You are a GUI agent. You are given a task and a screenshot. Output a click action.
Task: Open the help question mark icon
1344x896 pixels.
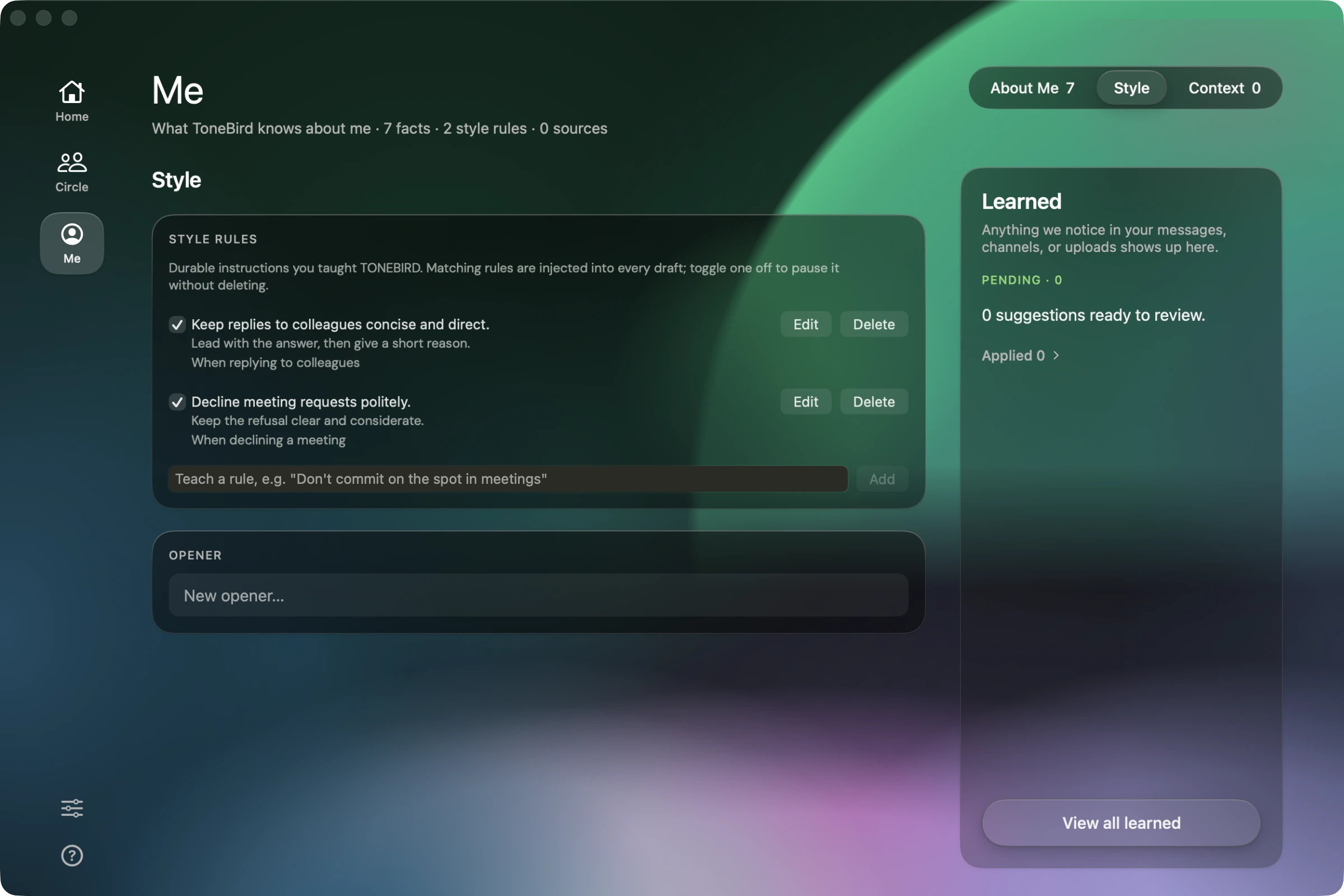[x=72, y=856]
